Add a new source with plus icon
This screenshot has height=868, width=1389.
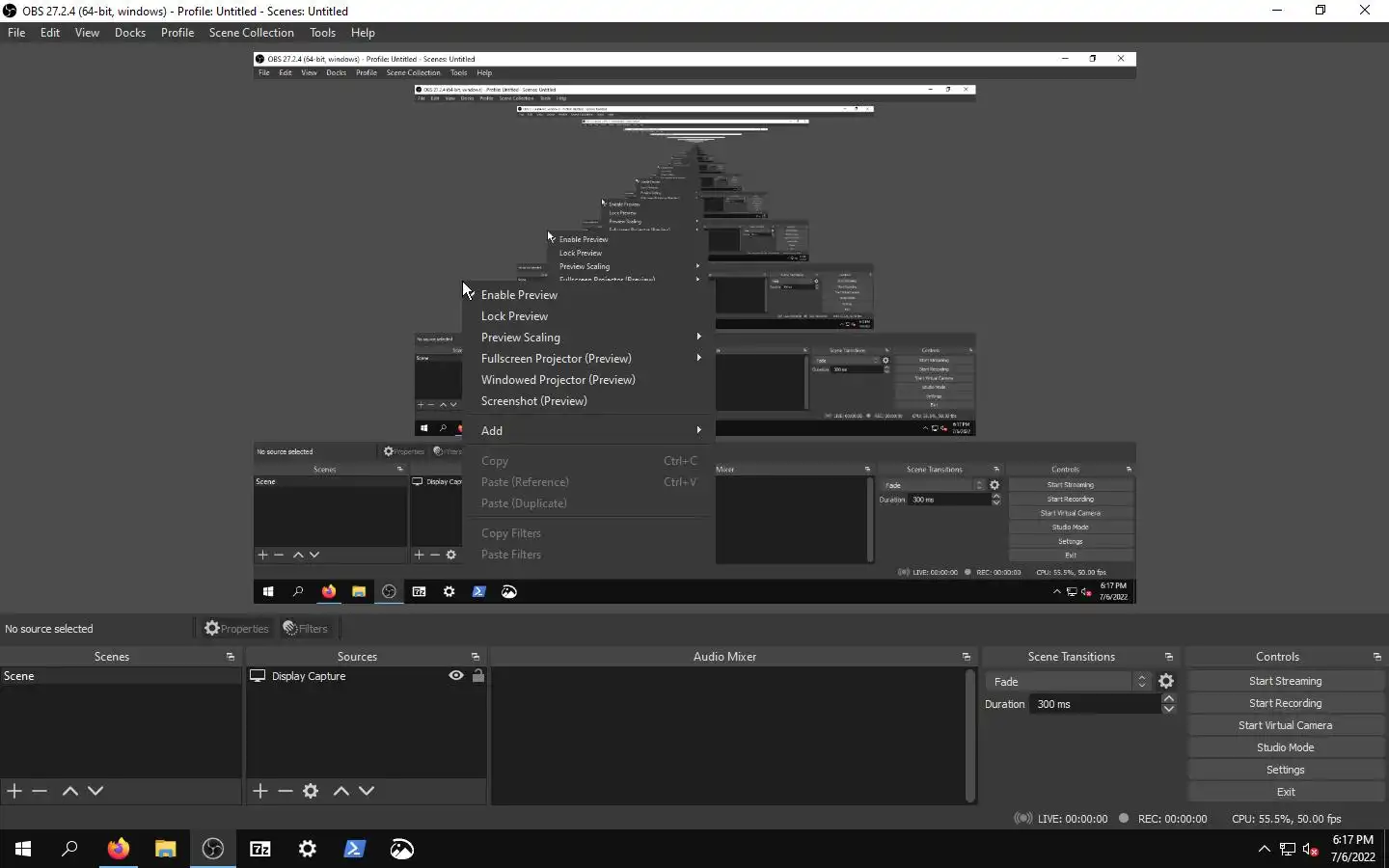click(260, 791)
